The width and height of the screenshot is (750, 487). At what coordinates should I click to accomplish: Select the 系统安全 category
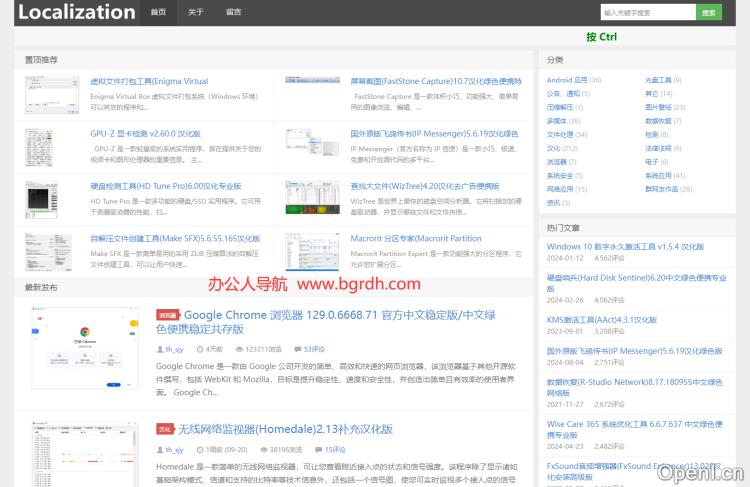click(560, 176)
